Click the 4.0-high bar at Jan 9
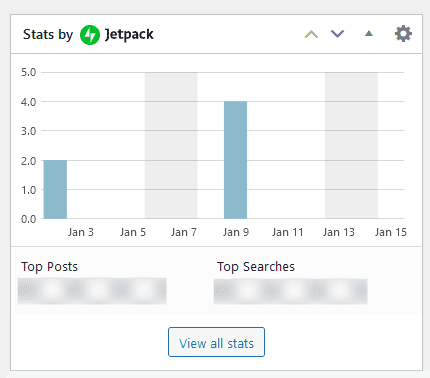Viewport: 430px width, 378px height. [x=235, y=160]
